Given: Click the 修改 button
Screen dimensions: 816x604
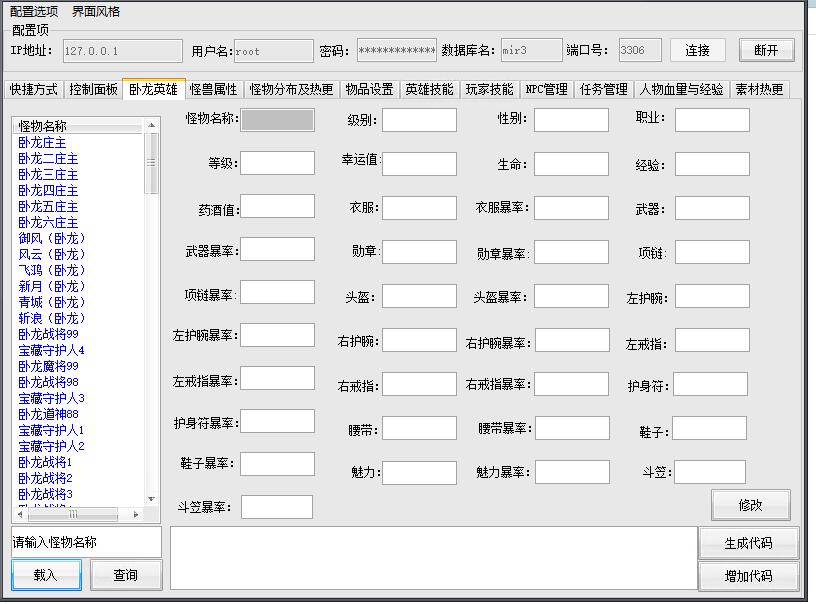Looking at the screenshot, I should pyautogui.click(x=750, y=505).
